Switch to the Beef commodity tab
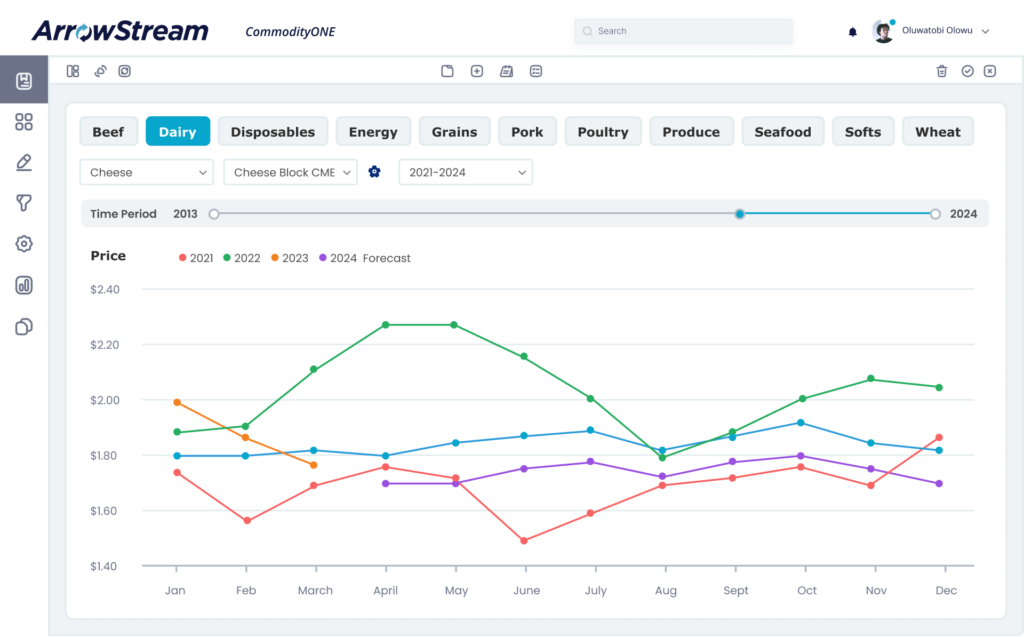This screenshot has height=637, width=1024. click(108, 132)
